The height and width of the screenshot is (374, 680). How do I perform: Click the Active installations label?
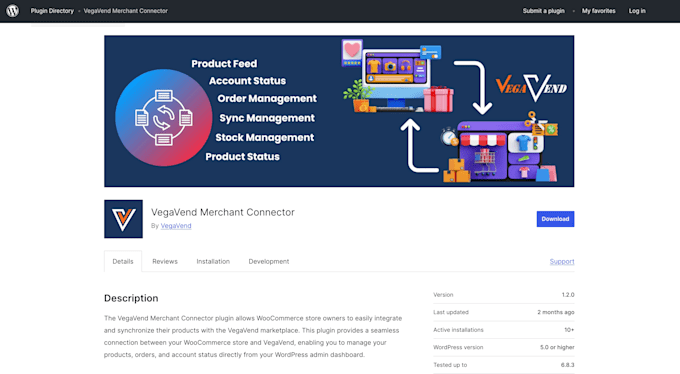coord(458,330)
